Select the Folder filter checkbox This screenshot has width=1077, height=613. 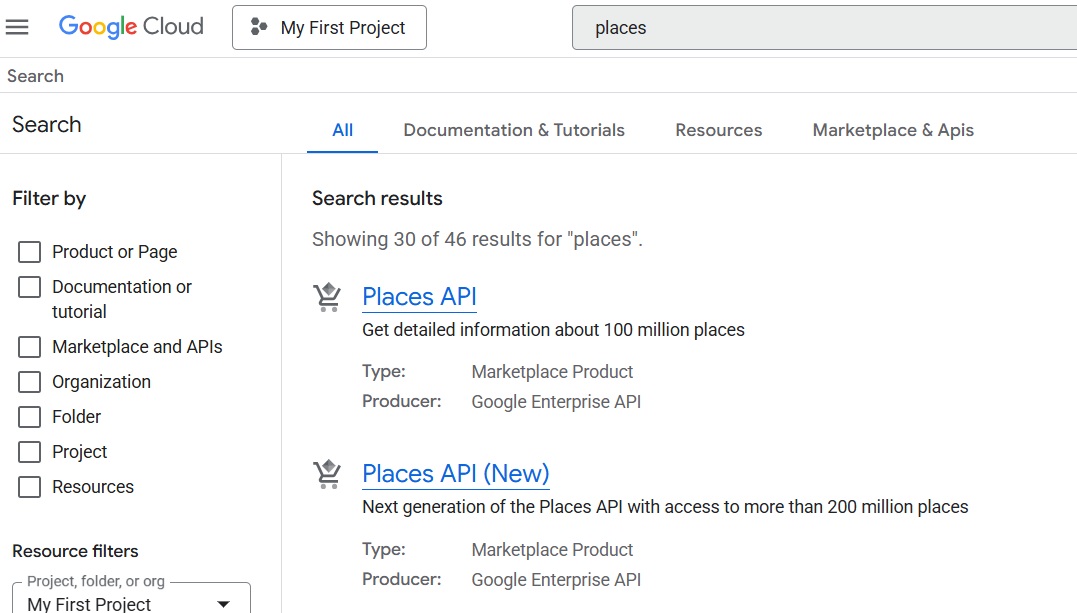[x=30, y=417]
